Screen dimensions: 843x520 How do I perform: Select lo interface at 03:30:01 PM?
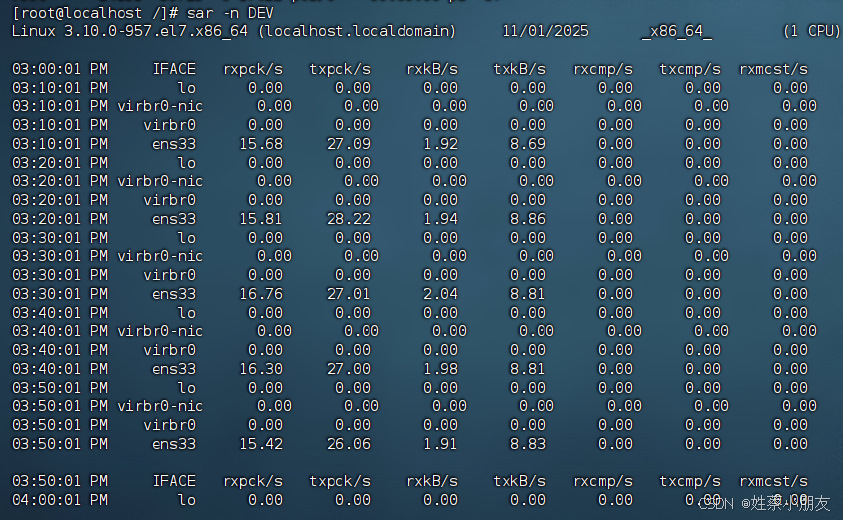pos(187,238)
